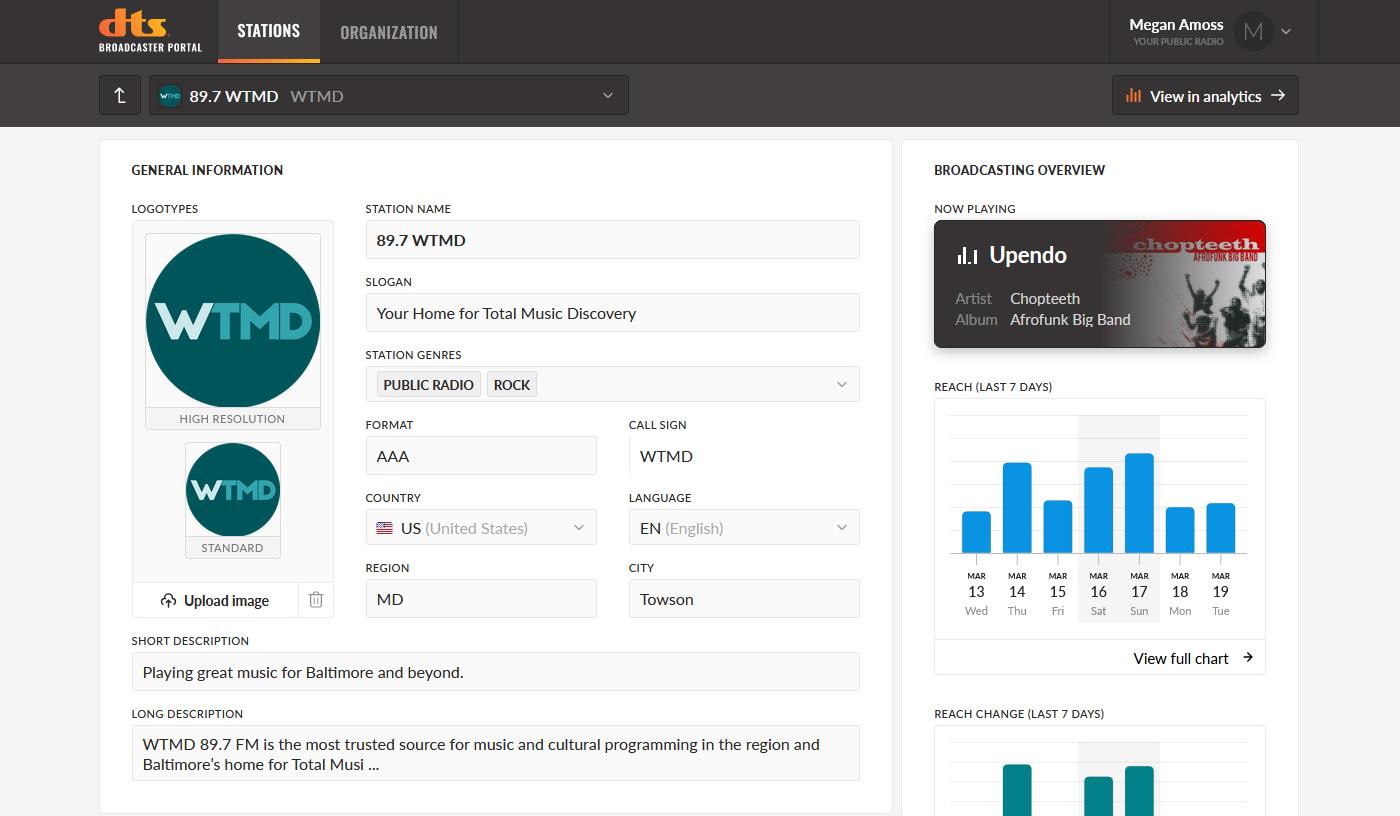Viewport: 1400px width, 816px height.
Task: Click the Short Description field
Action: point(495,672)
